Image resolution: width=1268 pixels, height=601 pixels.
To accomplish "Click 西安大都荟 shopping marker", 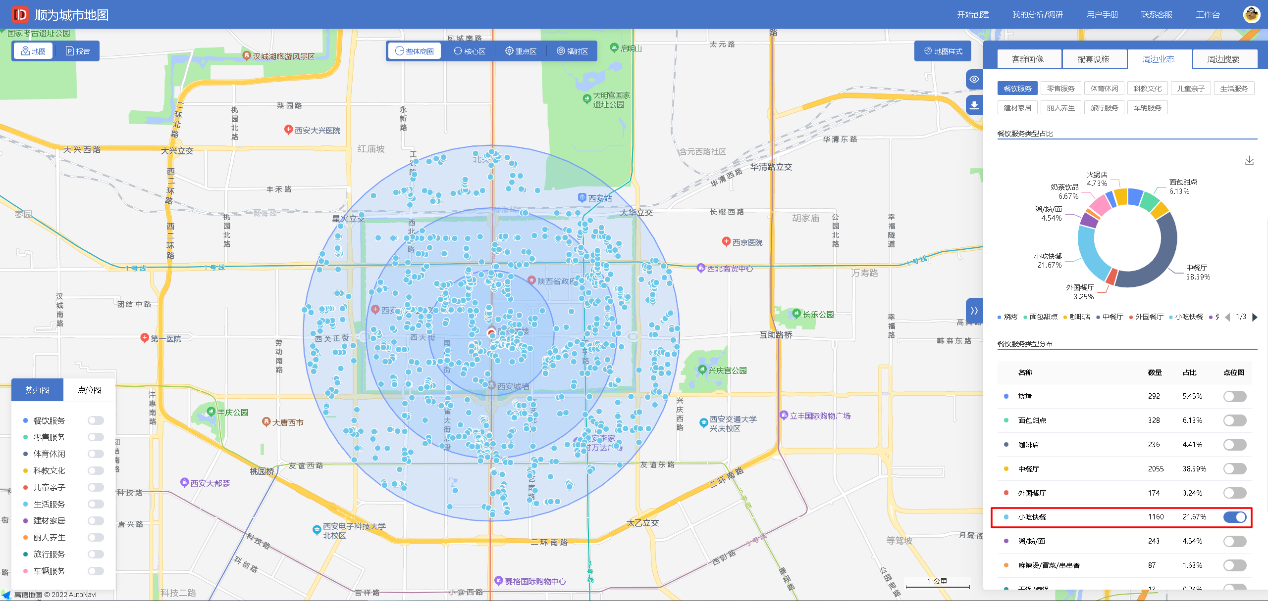I will [x=184, y=483].
